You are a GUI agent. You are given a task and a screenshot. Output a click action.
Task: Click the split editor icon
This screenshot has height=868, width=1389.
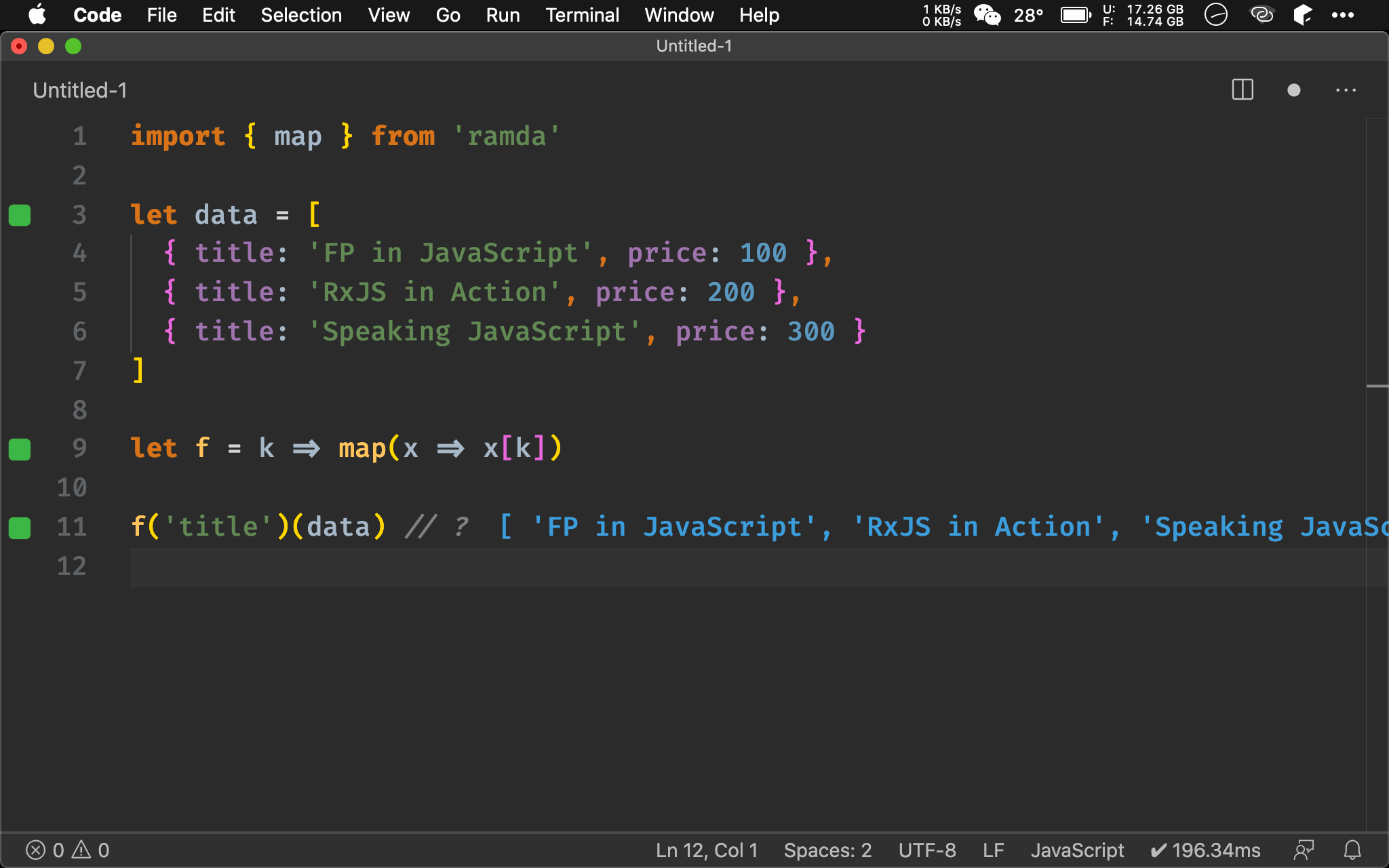(x=1243, y=89)
